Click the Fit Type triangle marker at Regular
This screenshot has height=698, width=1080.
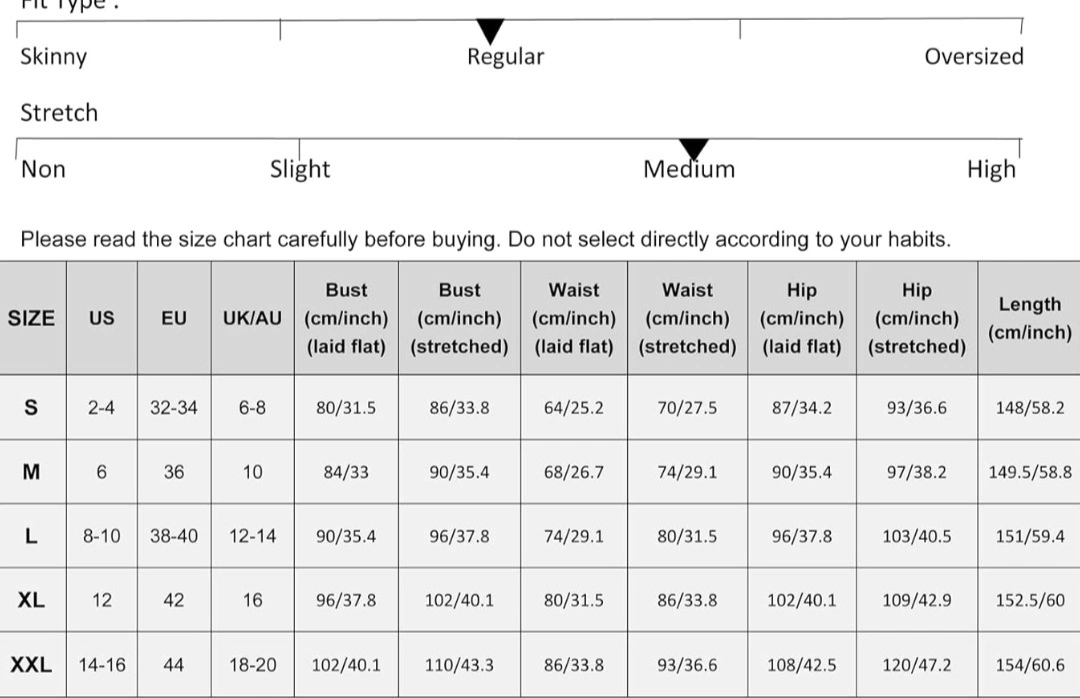coord(490,32)
